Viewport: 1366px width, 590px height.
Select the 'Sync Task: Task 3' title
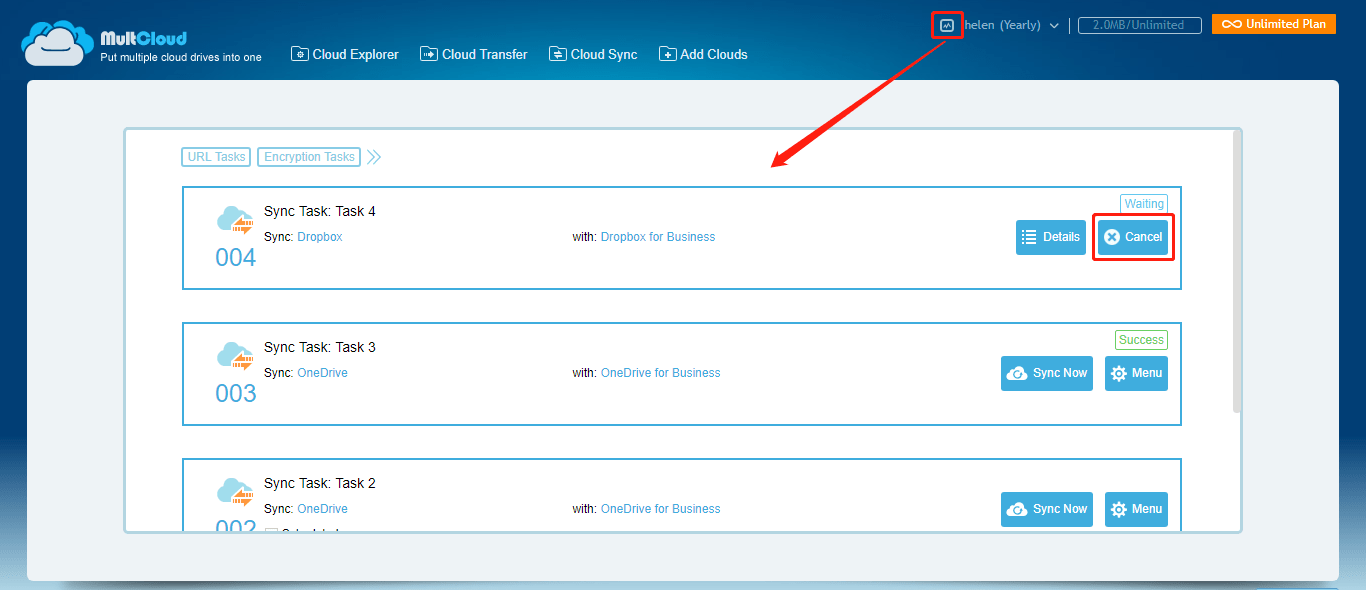tap(320, 347)
